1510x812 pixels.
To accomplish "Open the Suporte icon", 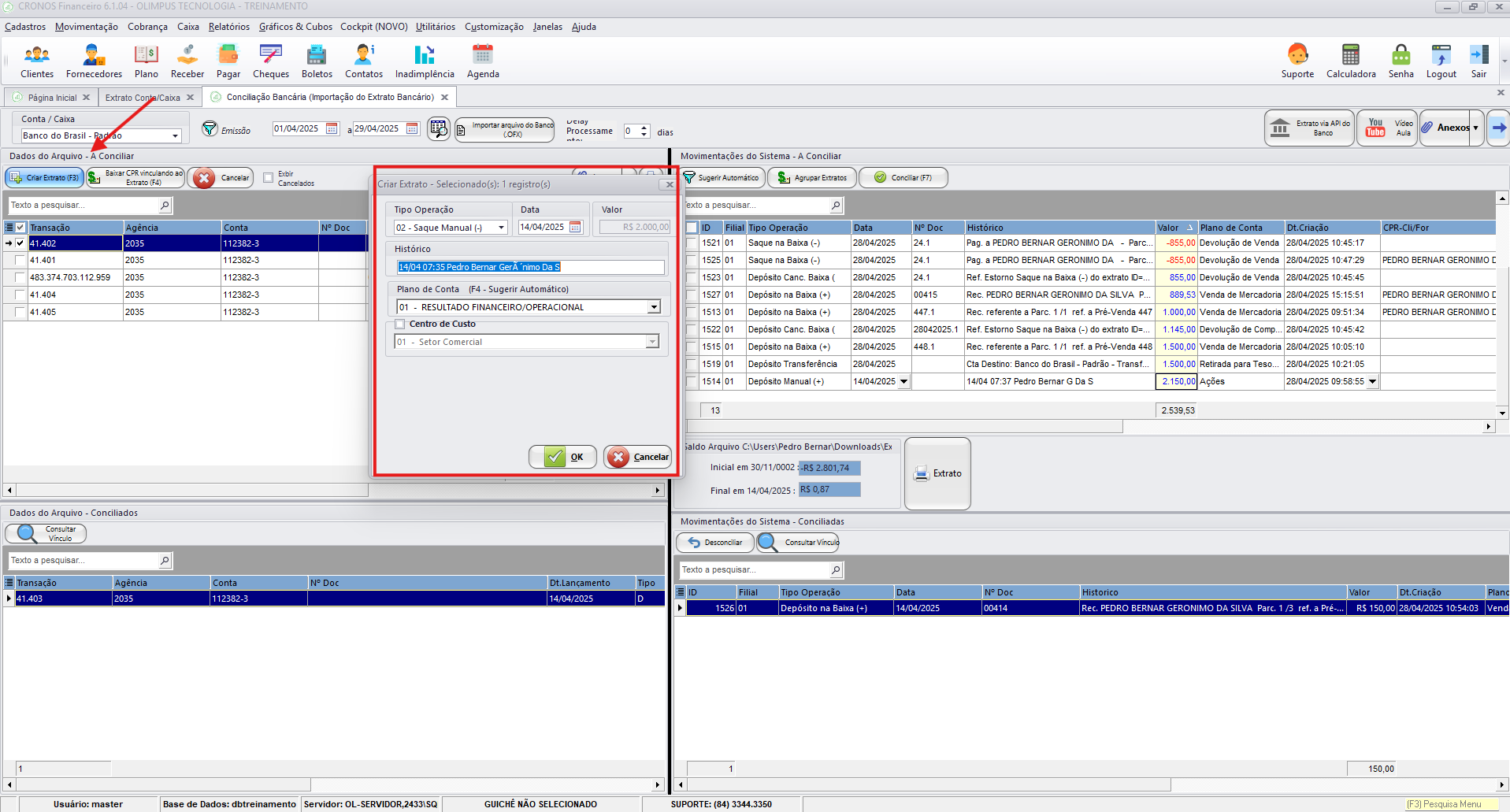I will [x=1297, y=55].
